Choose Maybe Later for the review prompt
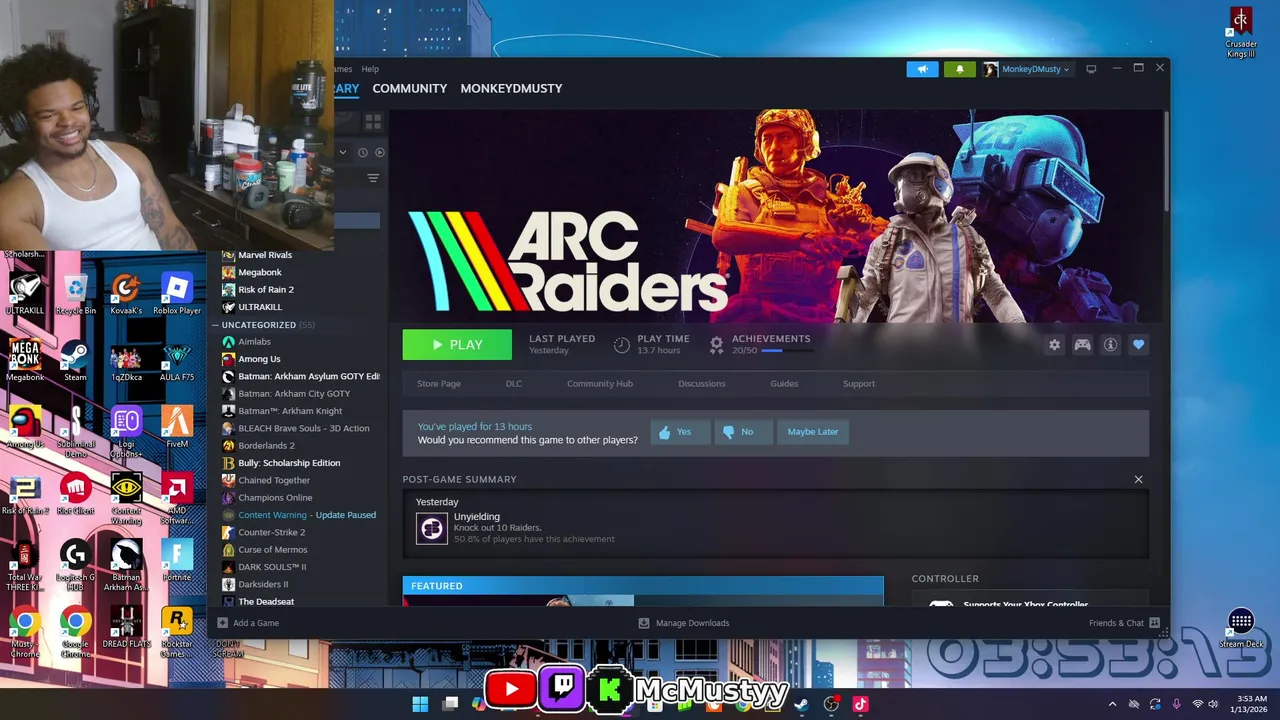This screenshot has height=720, width=1280. pyautogui.click(x=812, y=432)
